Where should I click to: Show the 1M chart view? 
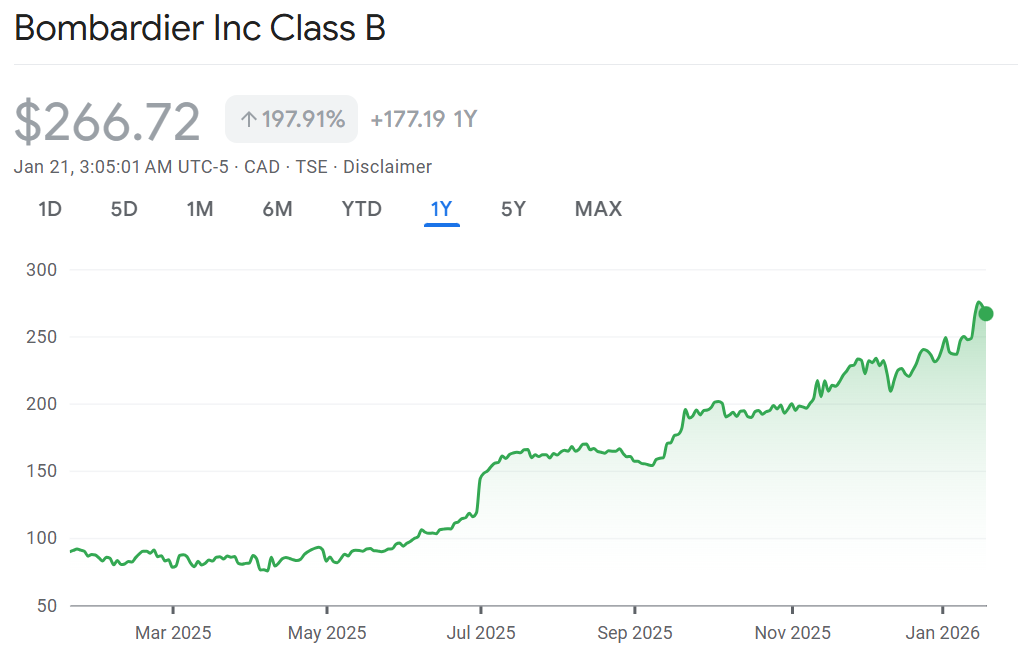[x=200, y=209]
